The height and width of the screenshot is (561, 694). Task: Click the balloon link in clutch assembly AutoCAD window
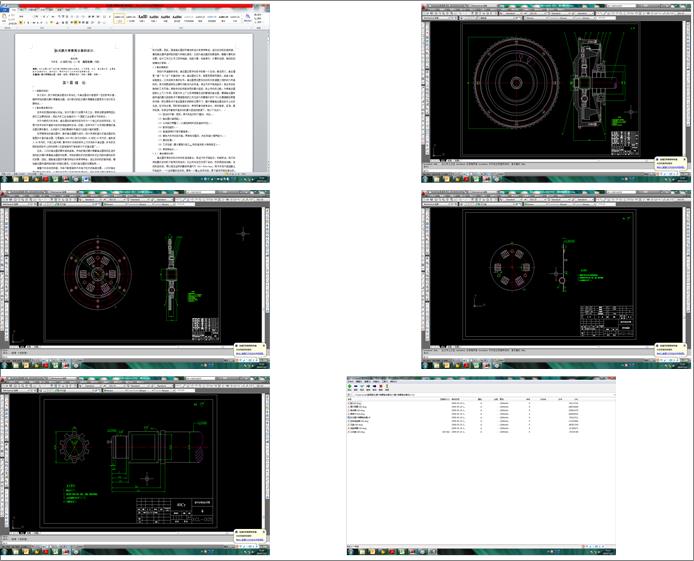click(671, 167)
